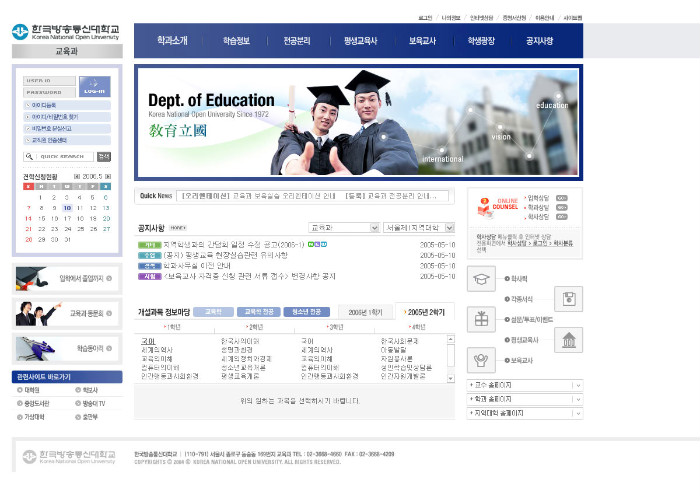Click the USER ID input field

(49, 81)
